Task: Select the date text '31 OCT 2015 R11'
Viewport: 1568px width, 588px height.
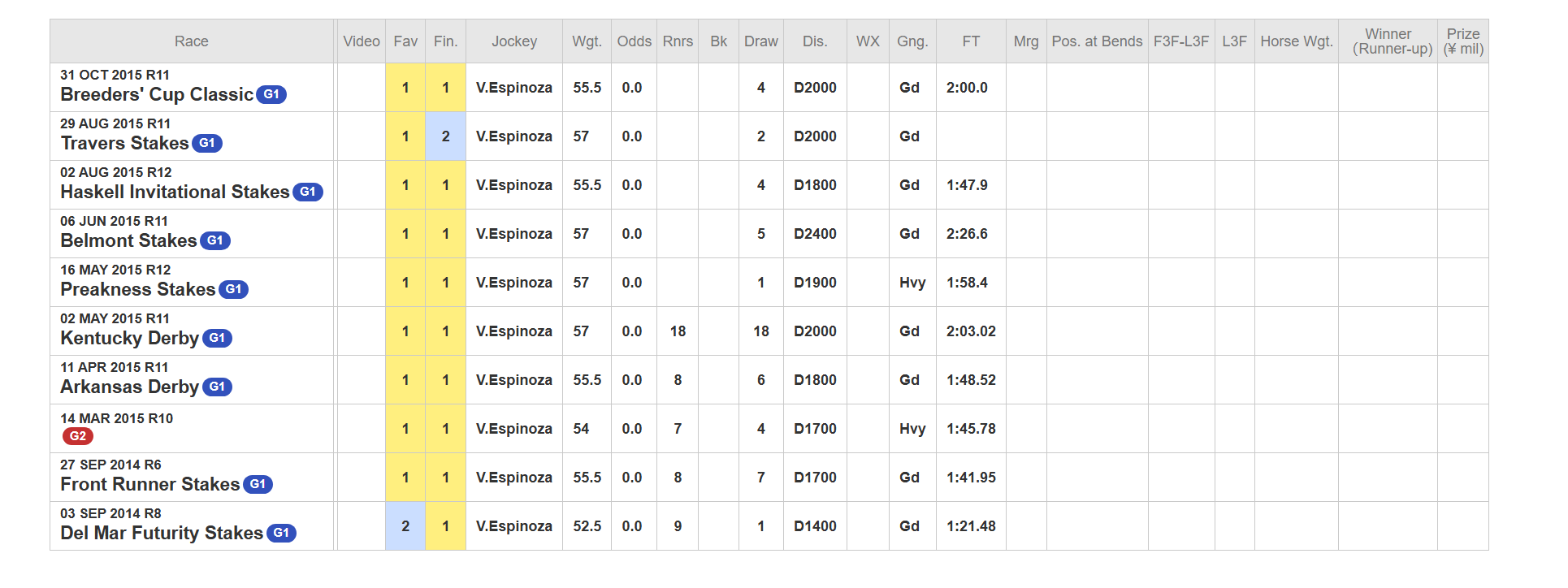Action: pos(115,75)
